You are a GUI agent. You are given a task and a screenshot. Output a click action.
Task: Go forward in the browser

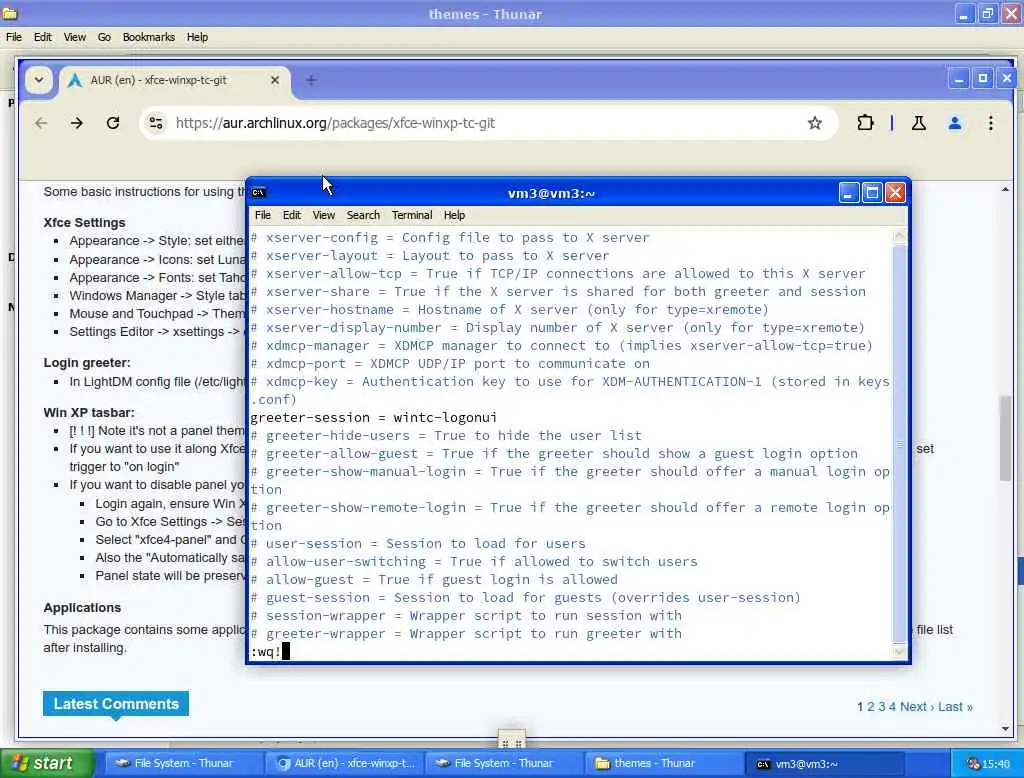(76, 123)
